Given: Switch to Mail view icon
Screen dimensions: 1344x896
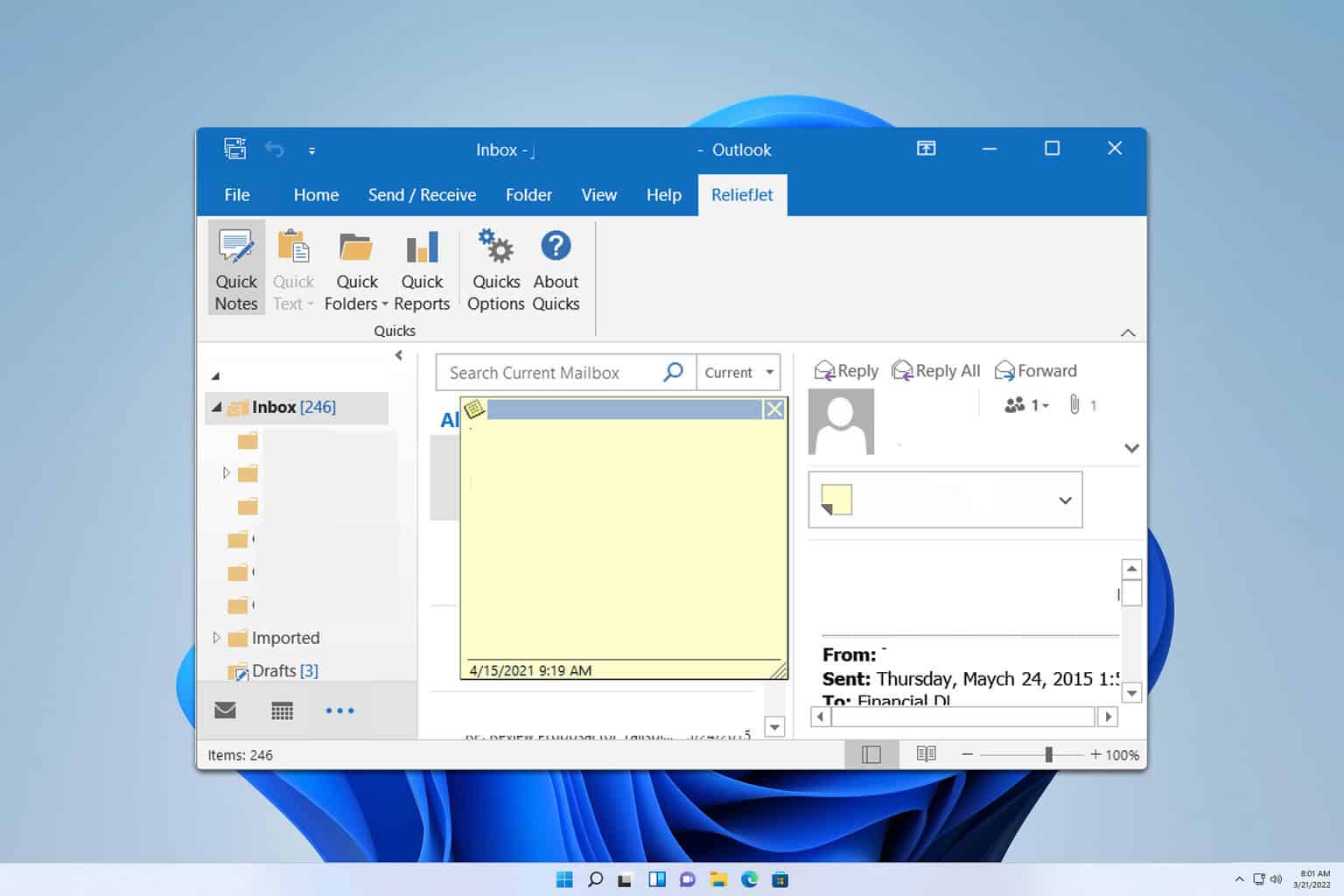Looking at the screenshot, I should tap(225, 710).
